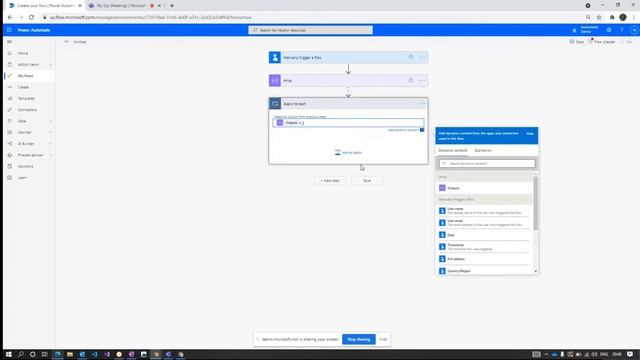Open the Apply to each ellipsis menu

pos(422,104)
